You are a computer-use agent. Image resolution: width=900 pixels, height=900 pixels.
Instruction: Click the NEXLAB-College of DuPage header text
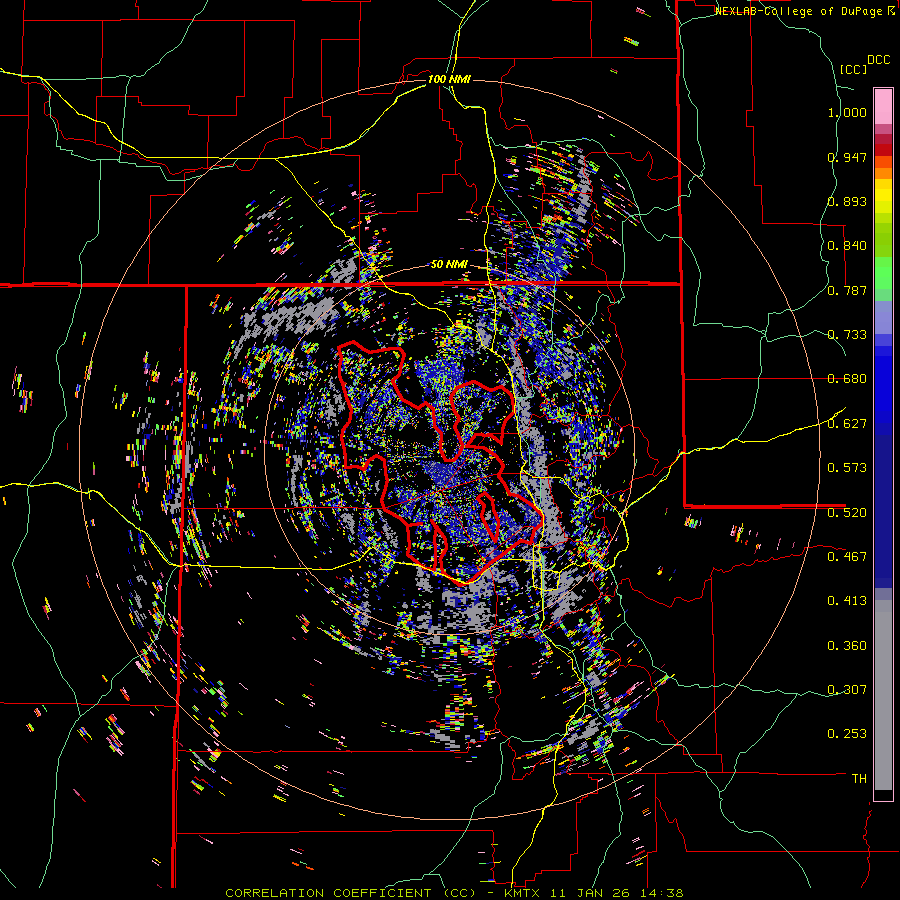coord(798,11)
